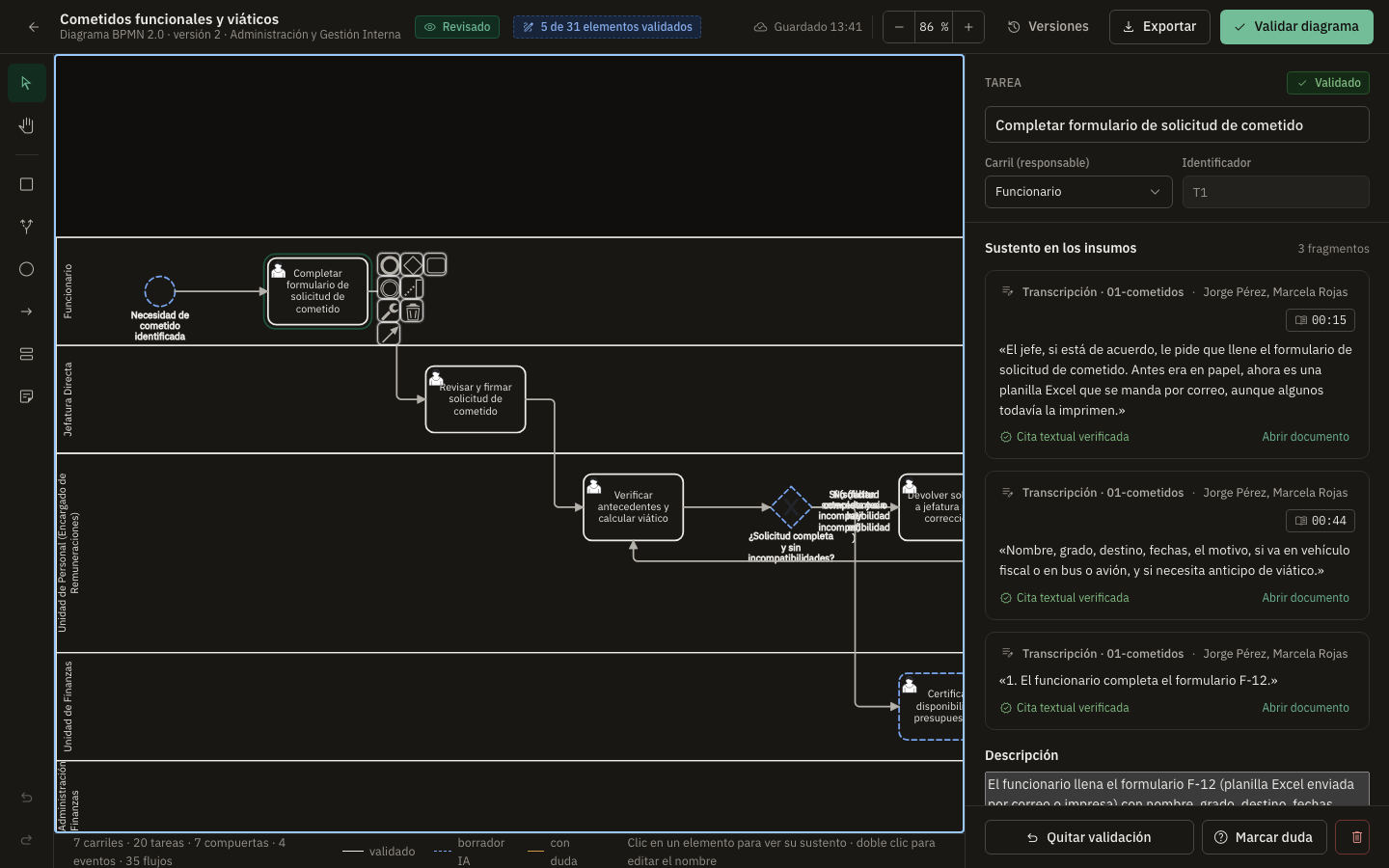1389x868 pixels.
Task: Decrease zoom with minus button
Action: click(899, 27)
